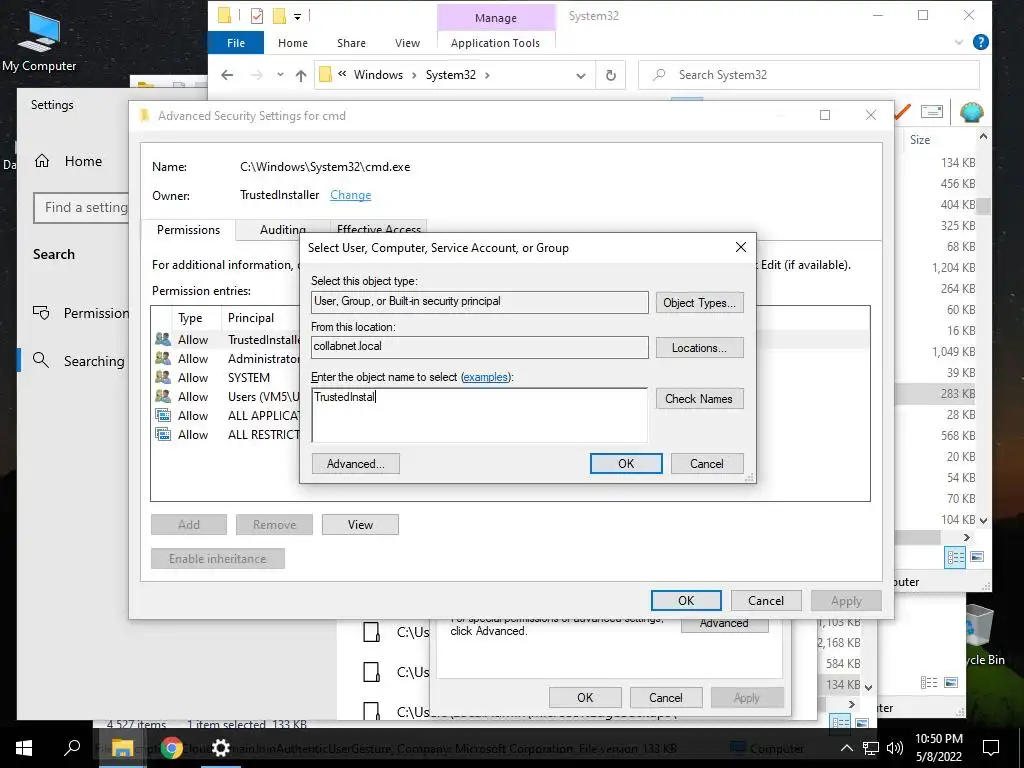Open Settings gear in taskbar
This screenshot has width=1024, height=768.
click(x=221, y=748)
